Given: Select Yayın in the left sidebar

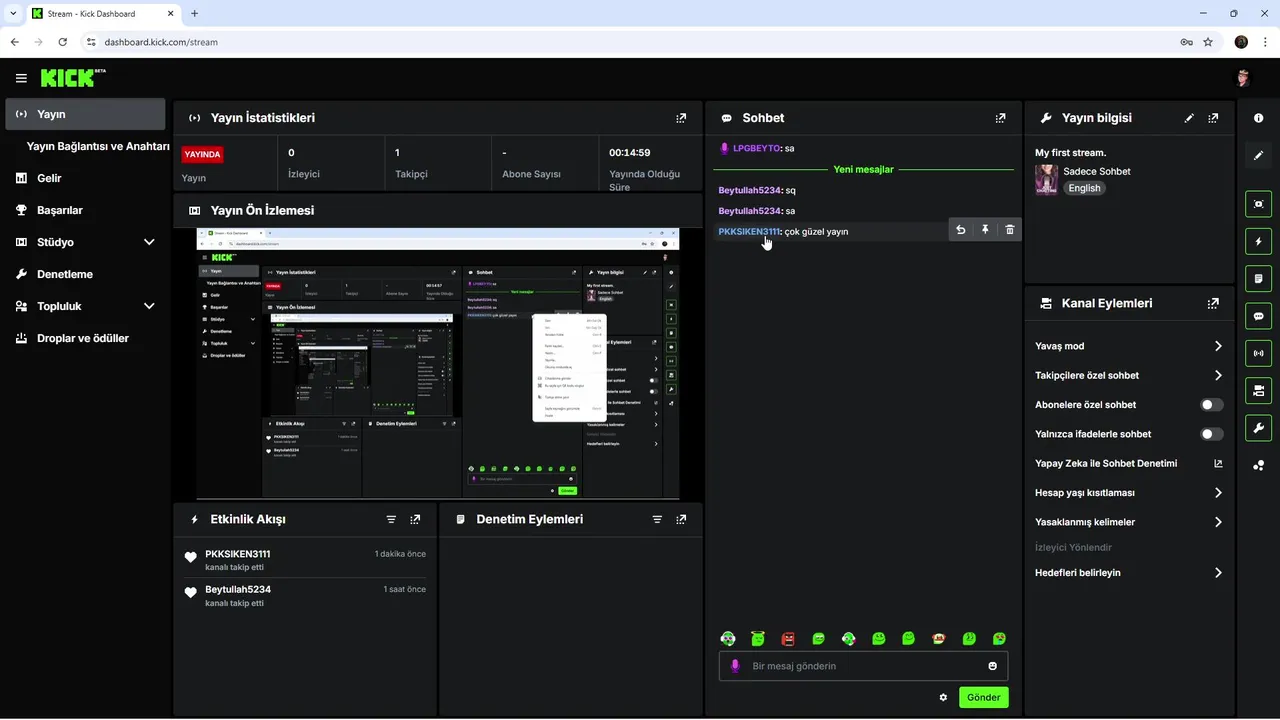Looking at the screenshot, I should (86, 114).
